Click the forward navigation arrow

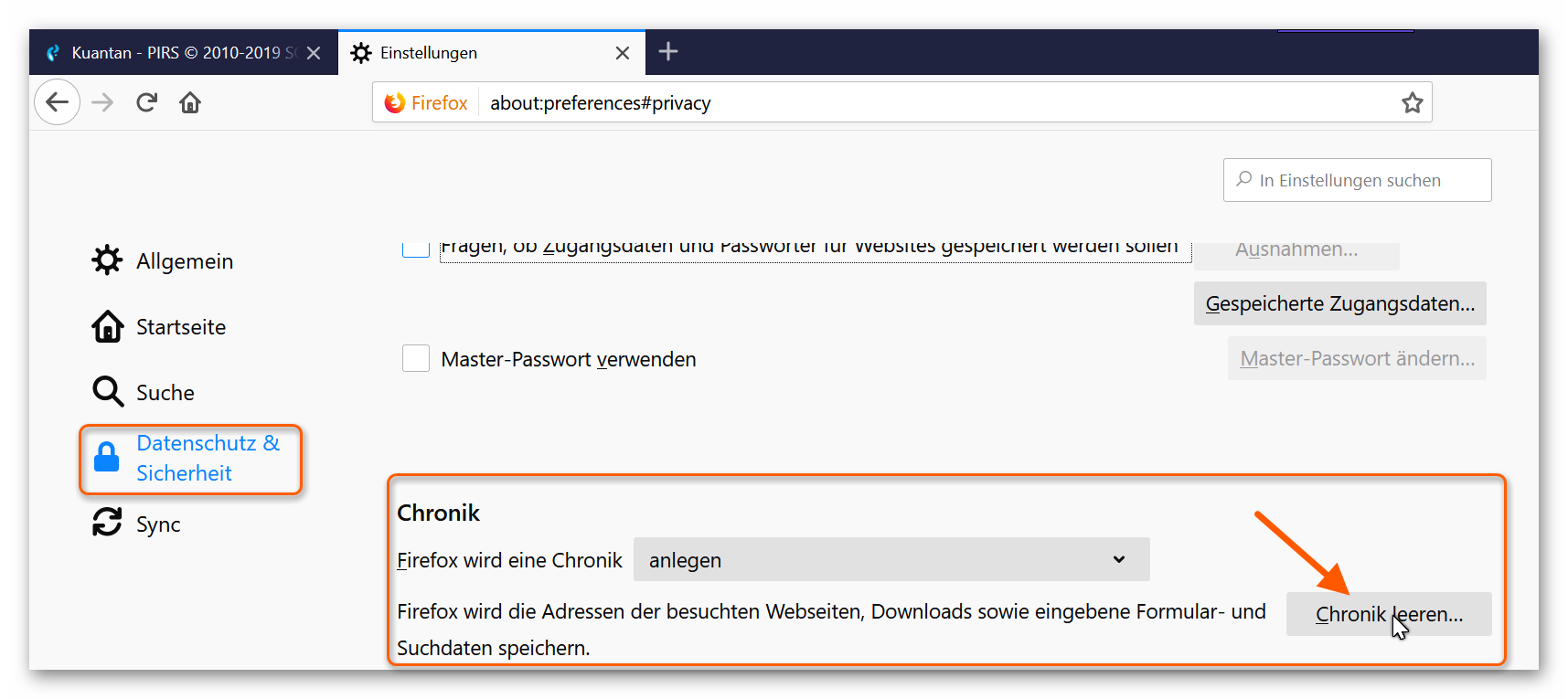tap(102, 102)
